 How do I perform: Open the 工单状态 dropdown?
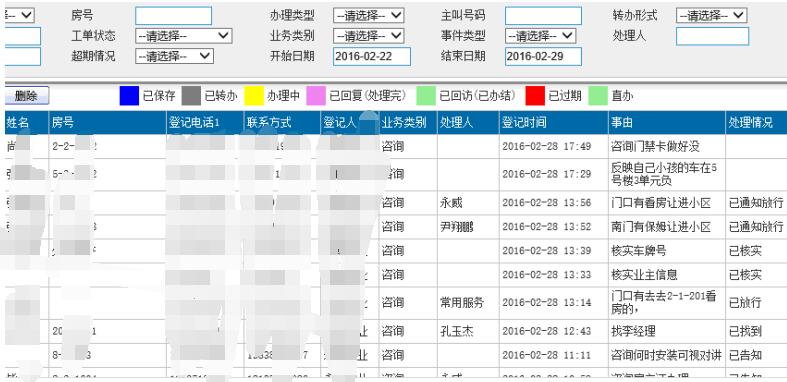pyautogui.click(x=183, y=36)
